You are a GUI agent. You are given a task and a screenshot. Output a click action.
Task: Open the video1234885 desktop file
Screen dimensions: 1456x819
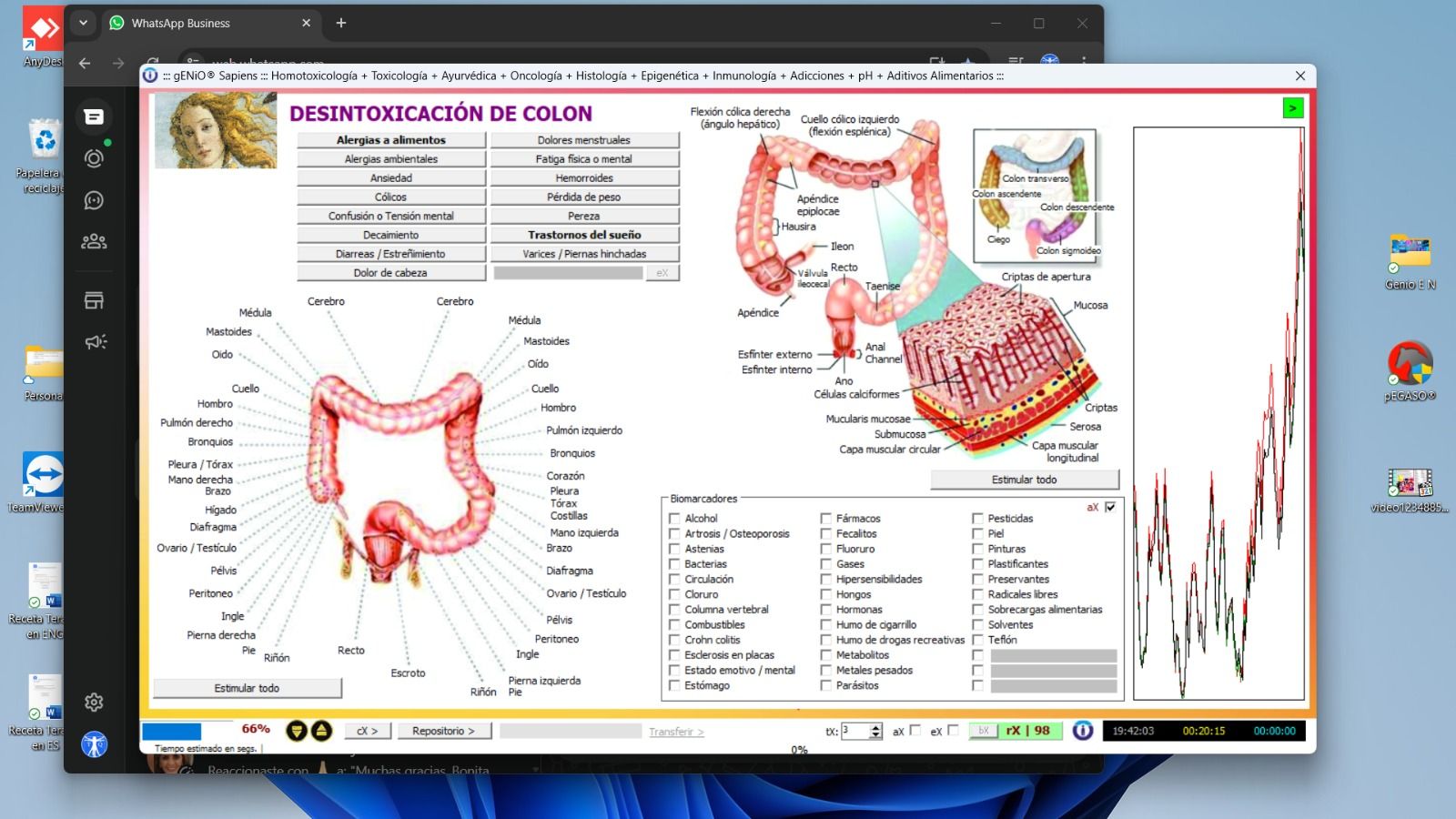pyautogui.click(x=1410, y=490)
